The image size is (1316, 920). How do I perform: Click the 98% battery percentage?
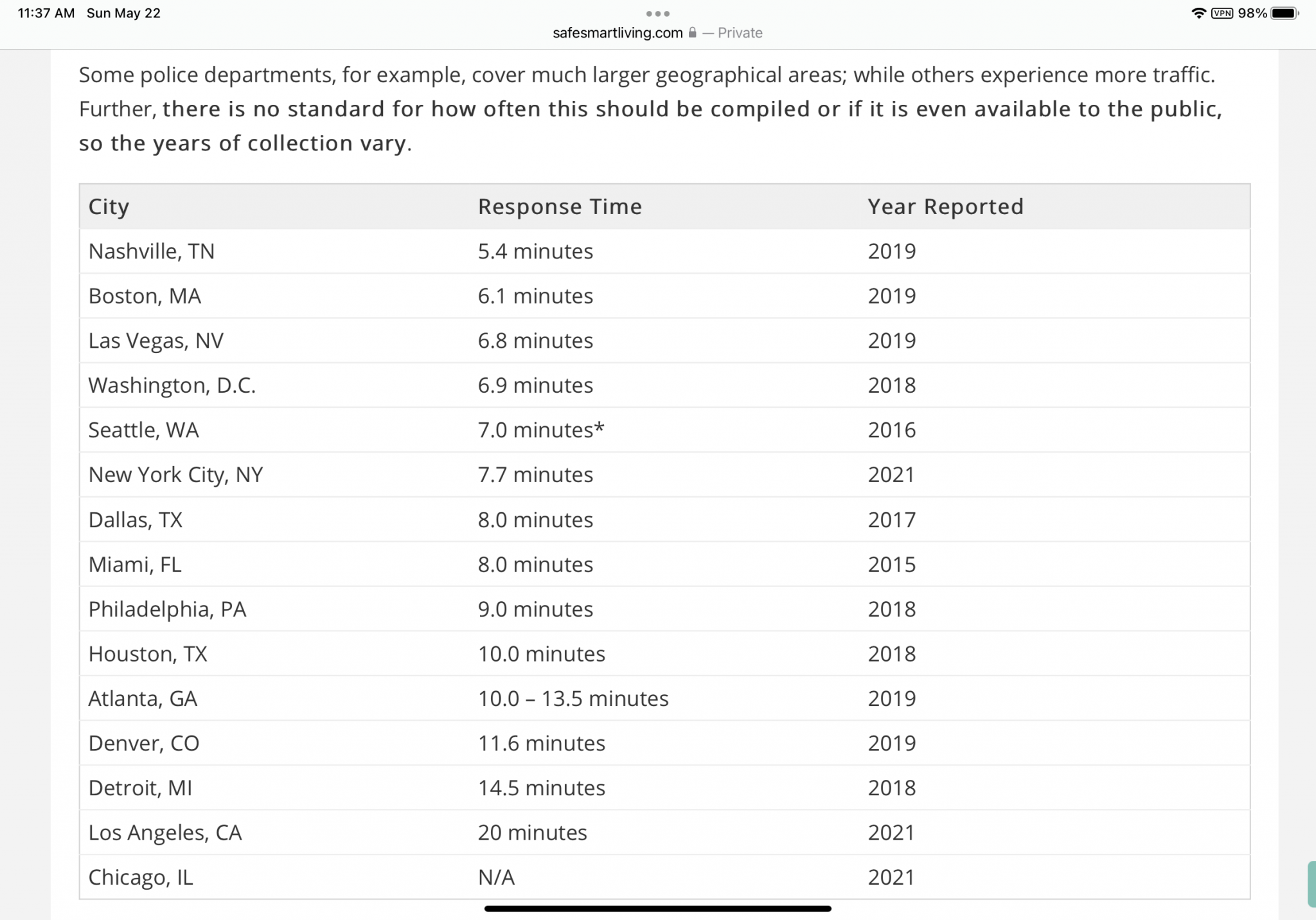pos(1252,14)
